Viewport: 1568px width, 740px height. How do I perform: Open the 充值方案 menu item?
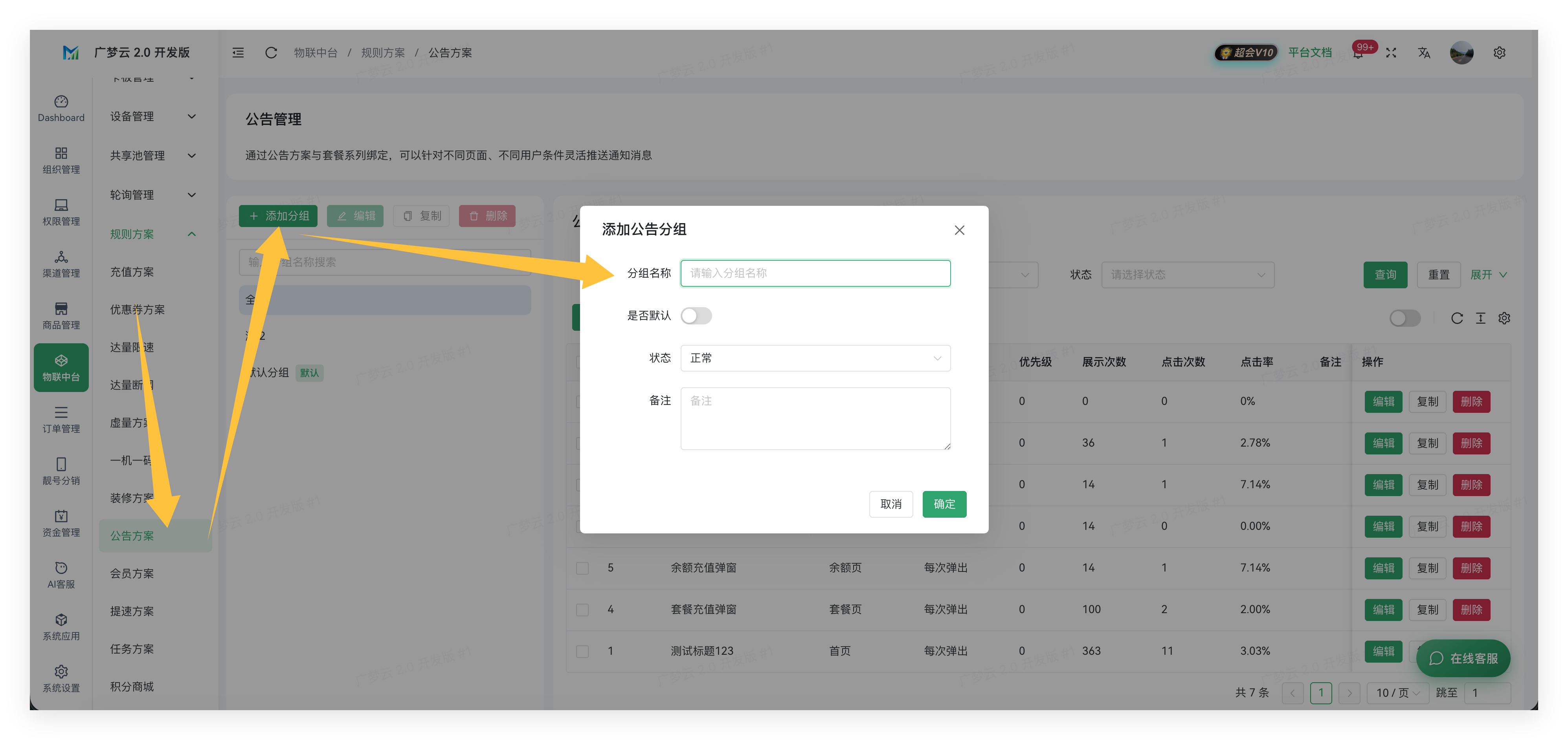point(132,271)
